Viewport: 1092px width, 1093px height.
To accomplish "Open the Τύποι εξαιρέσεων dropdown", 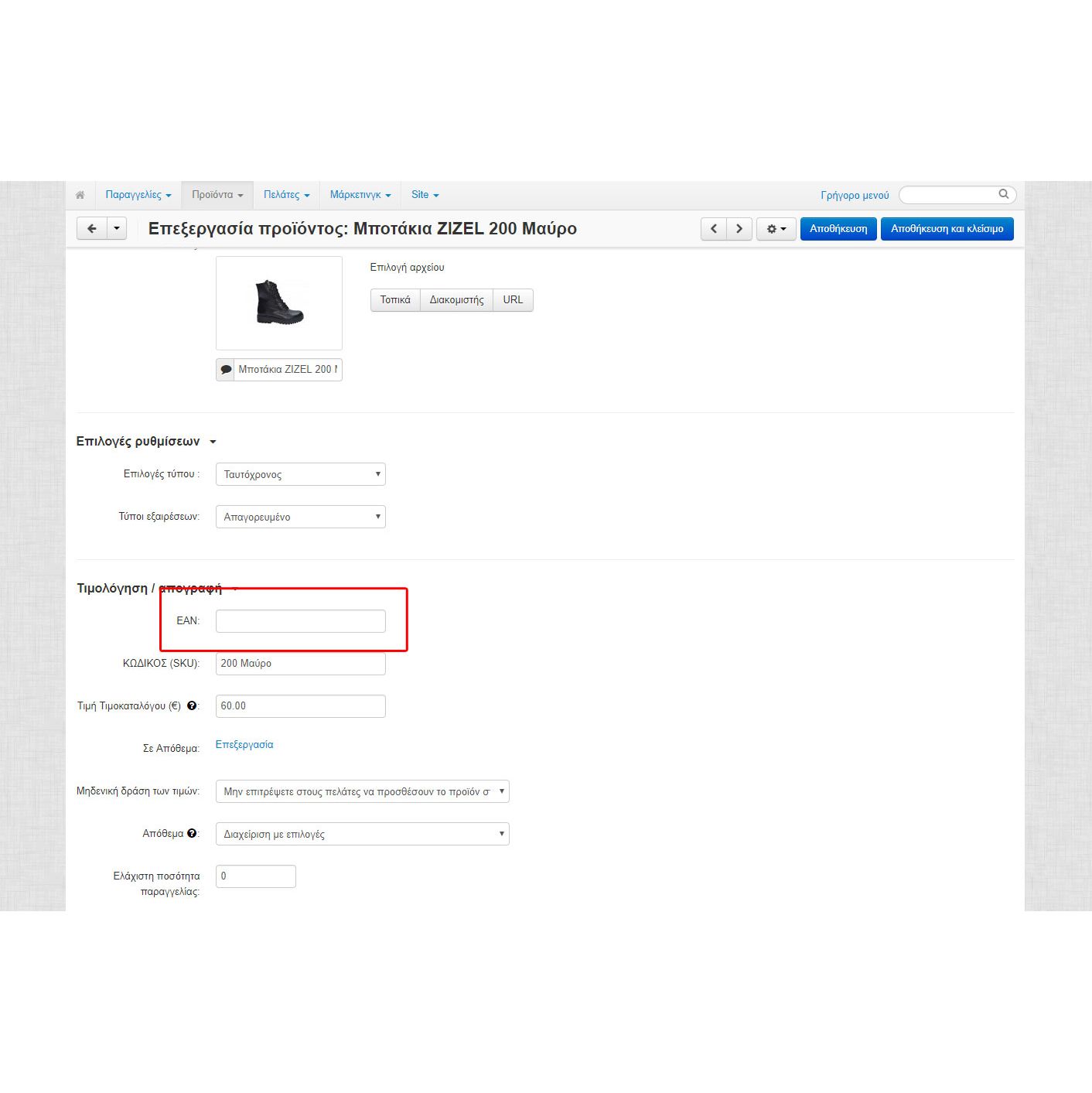I will click(x=300, y=517).
